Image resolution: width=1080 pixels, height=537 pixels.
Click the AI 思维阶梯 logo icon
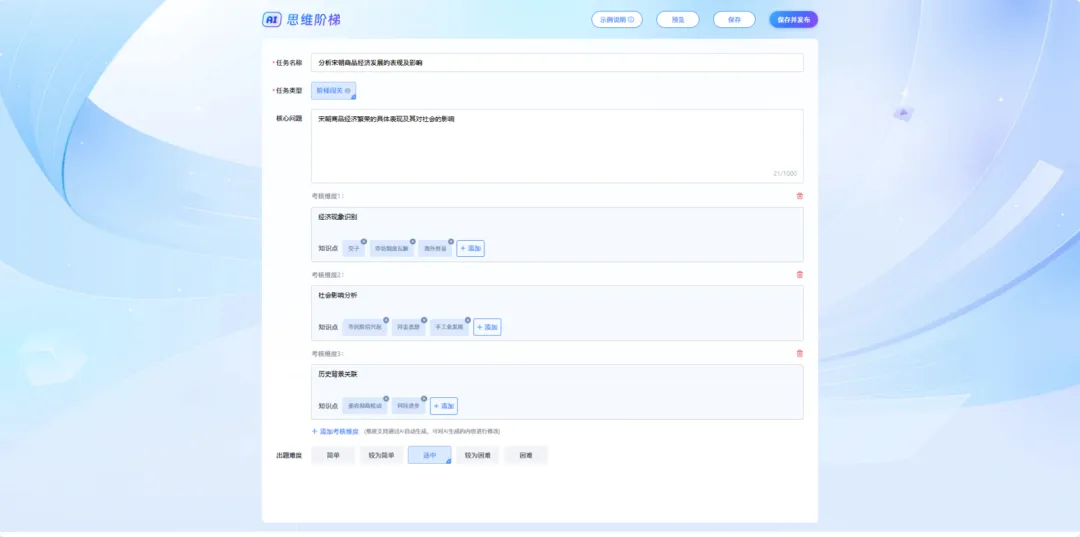click(x=272, y=19)
